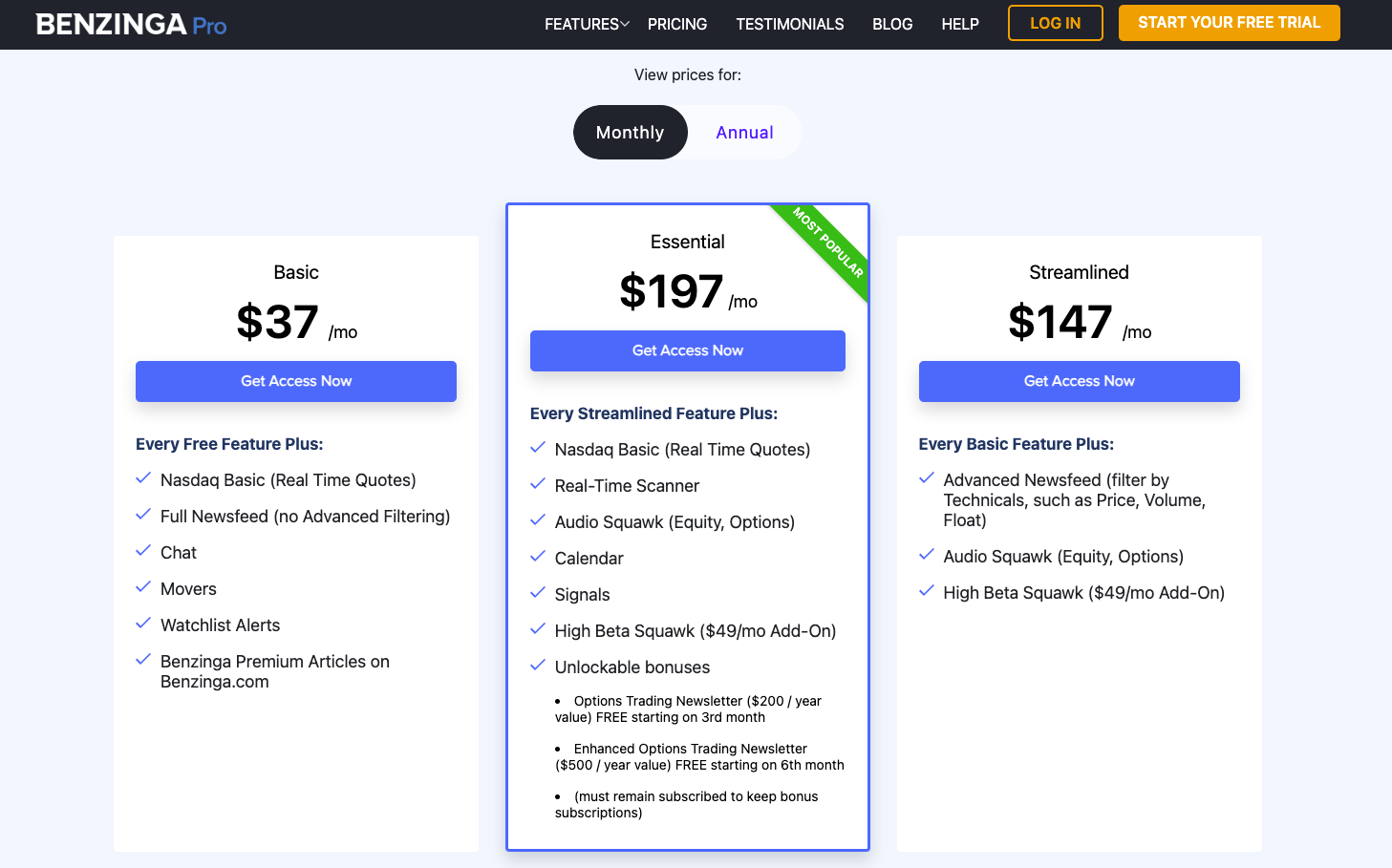Click checkmark next to Unlockable bonuses

pyautogui.click(x=538, y=666)
